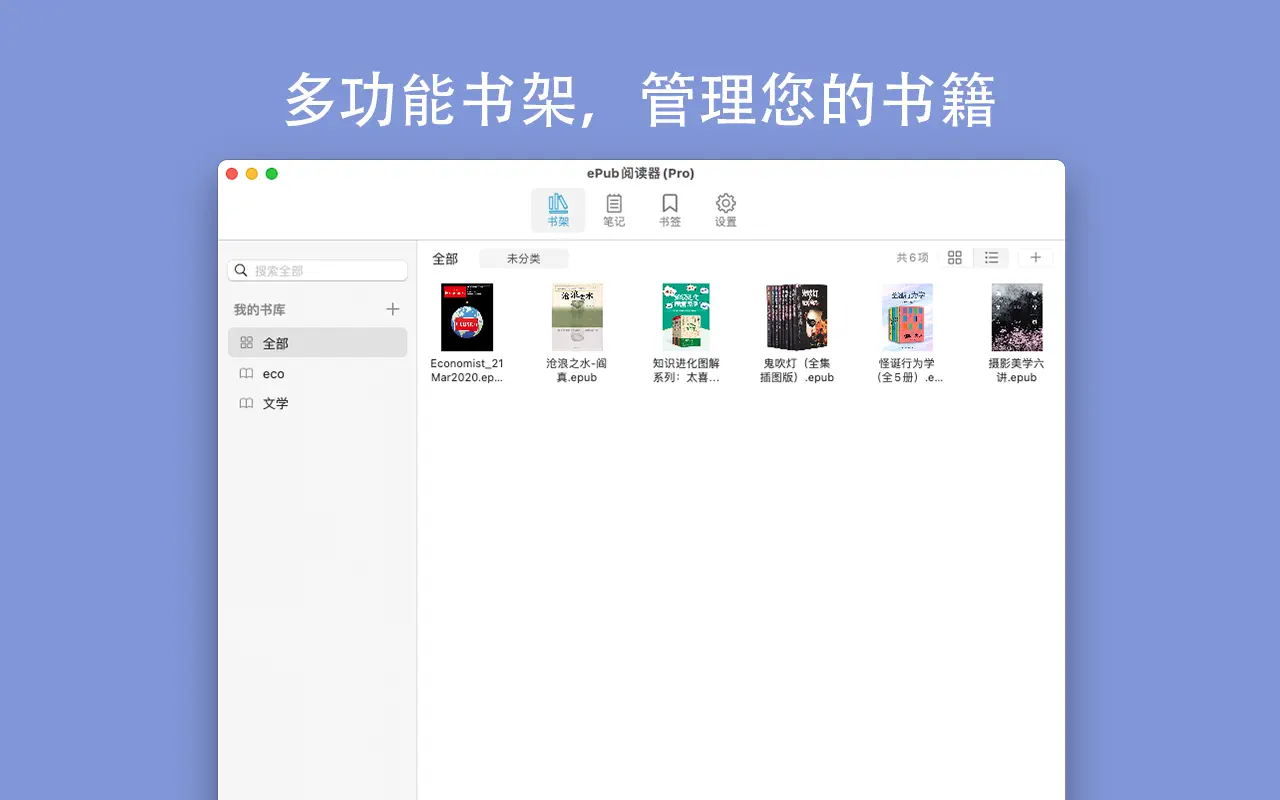This screenshot has height=800, width=1280.
Task: Toggle grid icon beside 全部 in sidebar
Action: coord(245,343)
